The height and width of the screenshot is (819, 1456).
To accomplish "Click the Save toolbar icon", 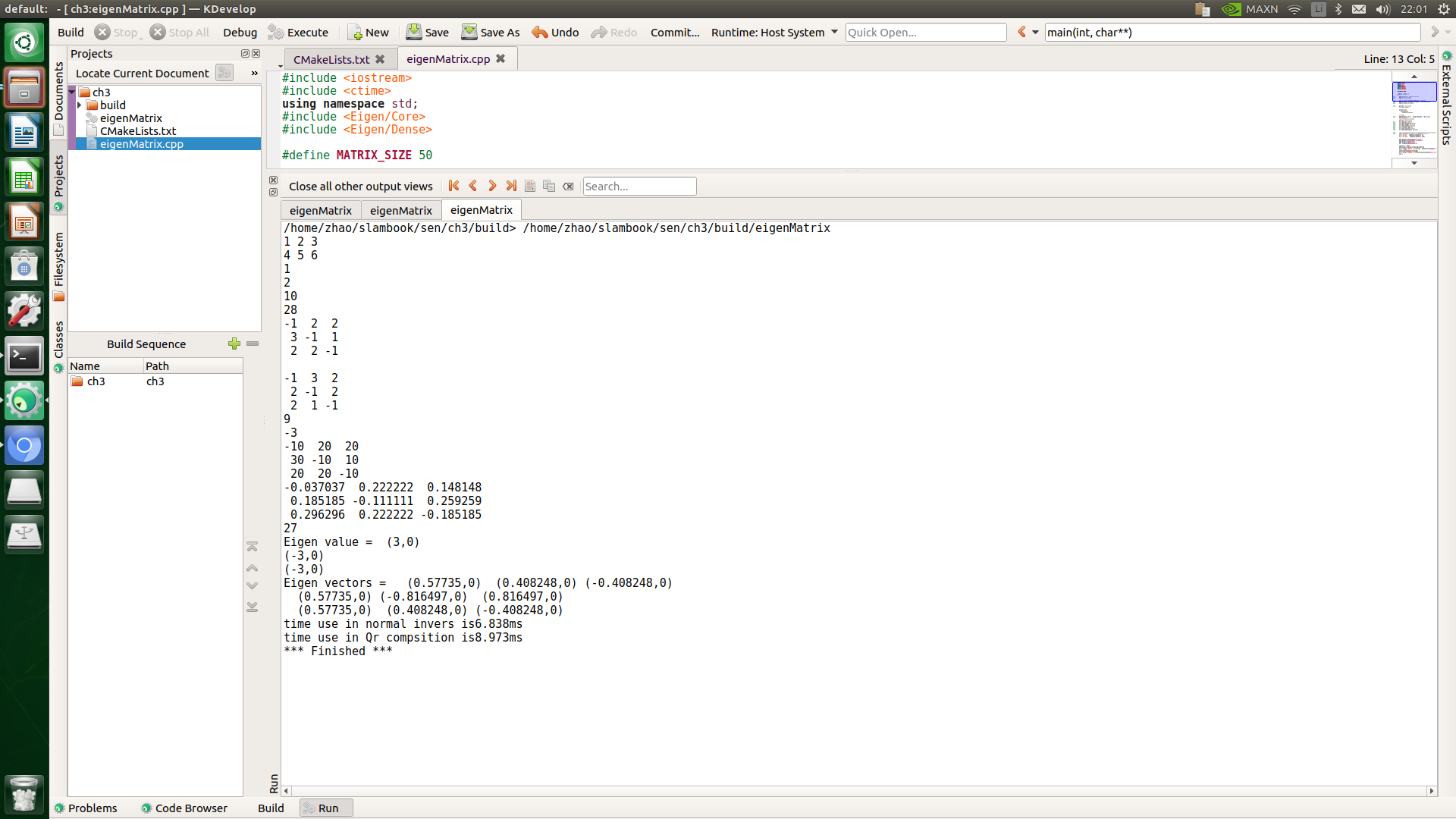I will pos(414,32).
